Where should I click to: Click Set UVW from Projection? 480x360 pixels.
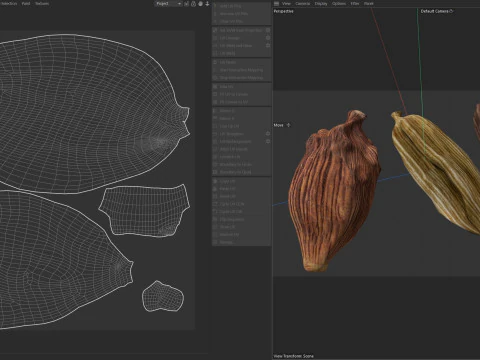tap(239, 30)
